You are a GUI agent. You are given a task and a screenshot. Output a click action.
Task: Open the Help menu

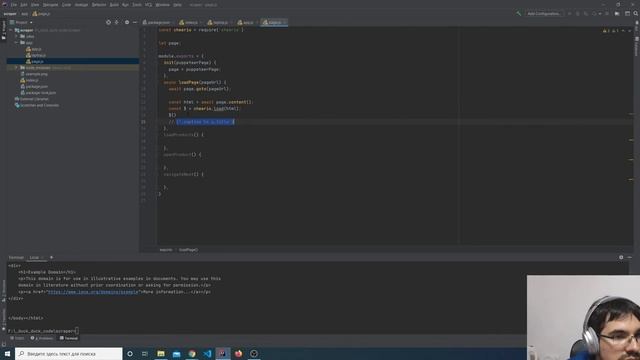(177, 5)
